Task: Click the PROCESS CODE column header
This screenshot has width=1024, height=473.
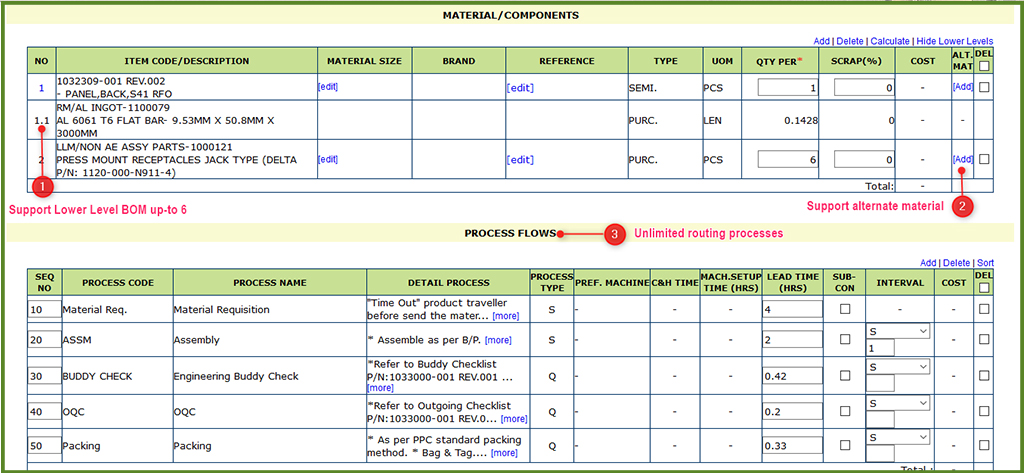Action: 118,283
